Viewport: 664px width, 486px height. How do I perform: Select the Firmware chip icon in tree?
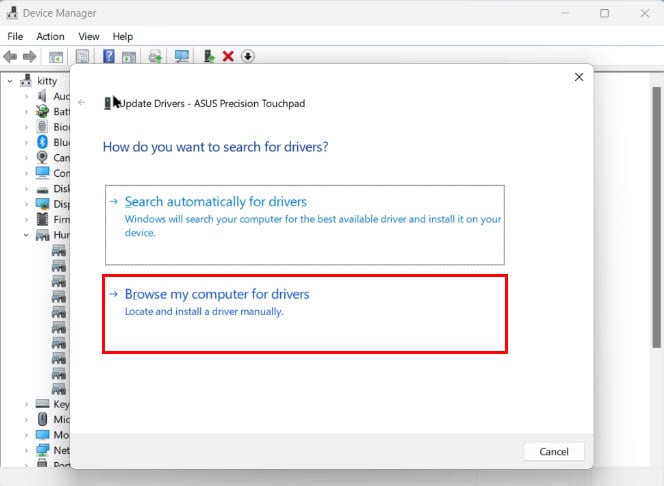42,219
